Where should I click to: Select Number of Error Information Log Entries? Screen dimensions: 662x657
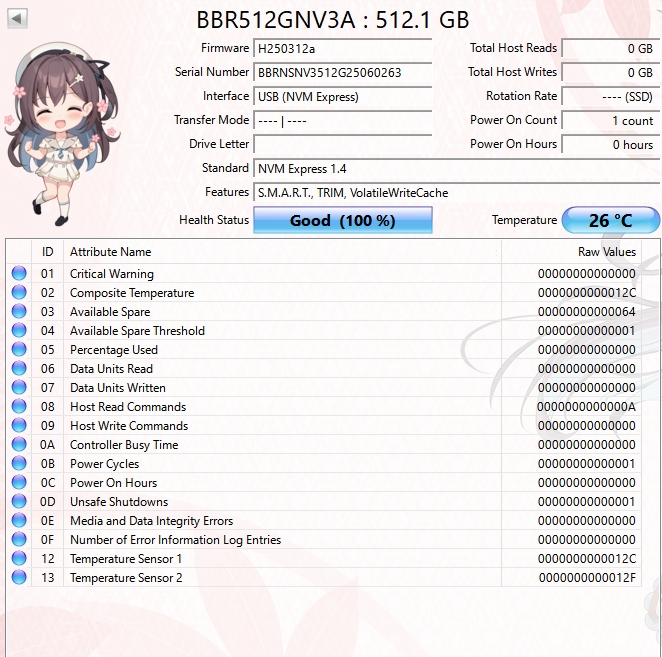(176, 540)
